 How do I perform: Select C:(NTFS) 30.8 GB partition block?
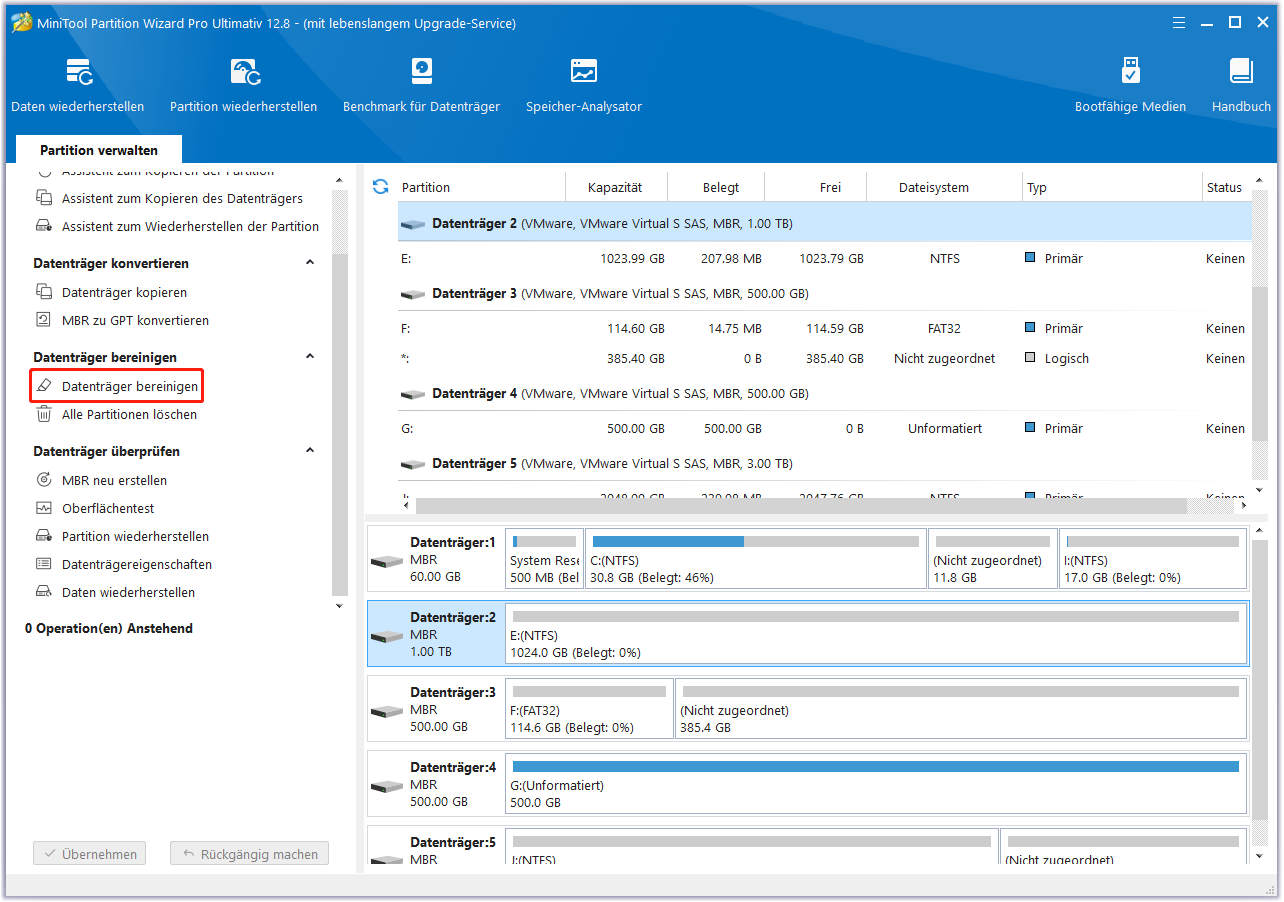tap(755, 559)
